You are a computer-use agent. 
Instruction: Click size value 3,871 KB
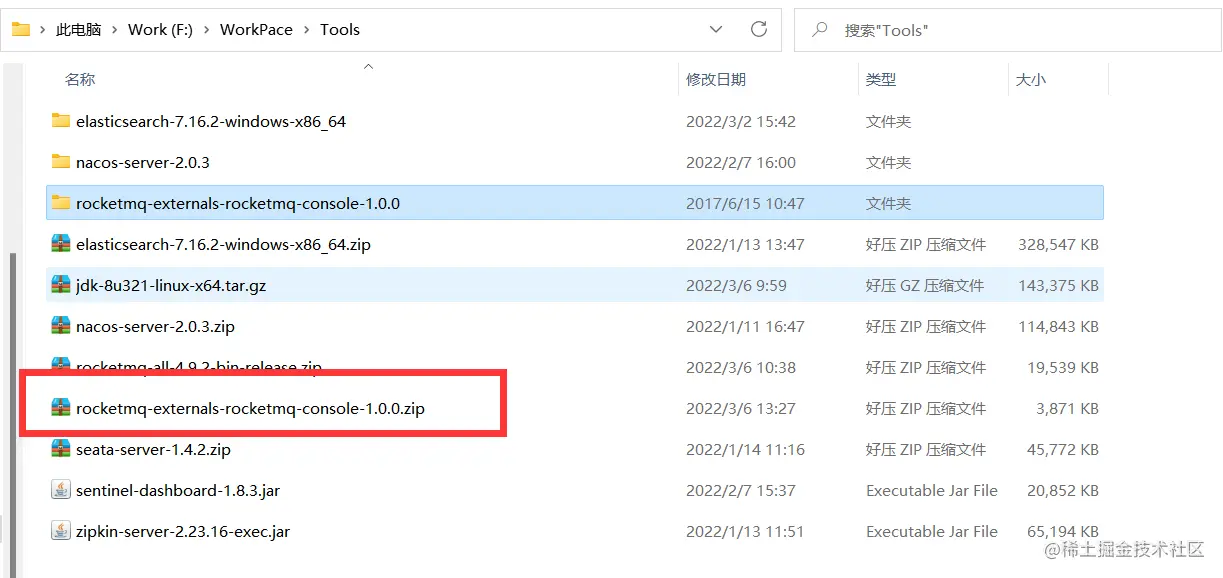point(1067,408)
